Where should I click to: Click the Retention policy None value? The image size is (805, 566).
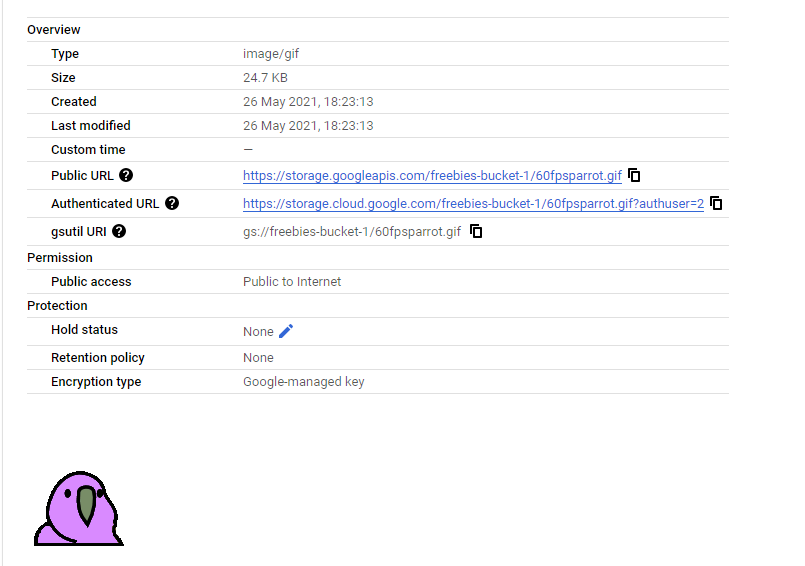coord(258,358)
